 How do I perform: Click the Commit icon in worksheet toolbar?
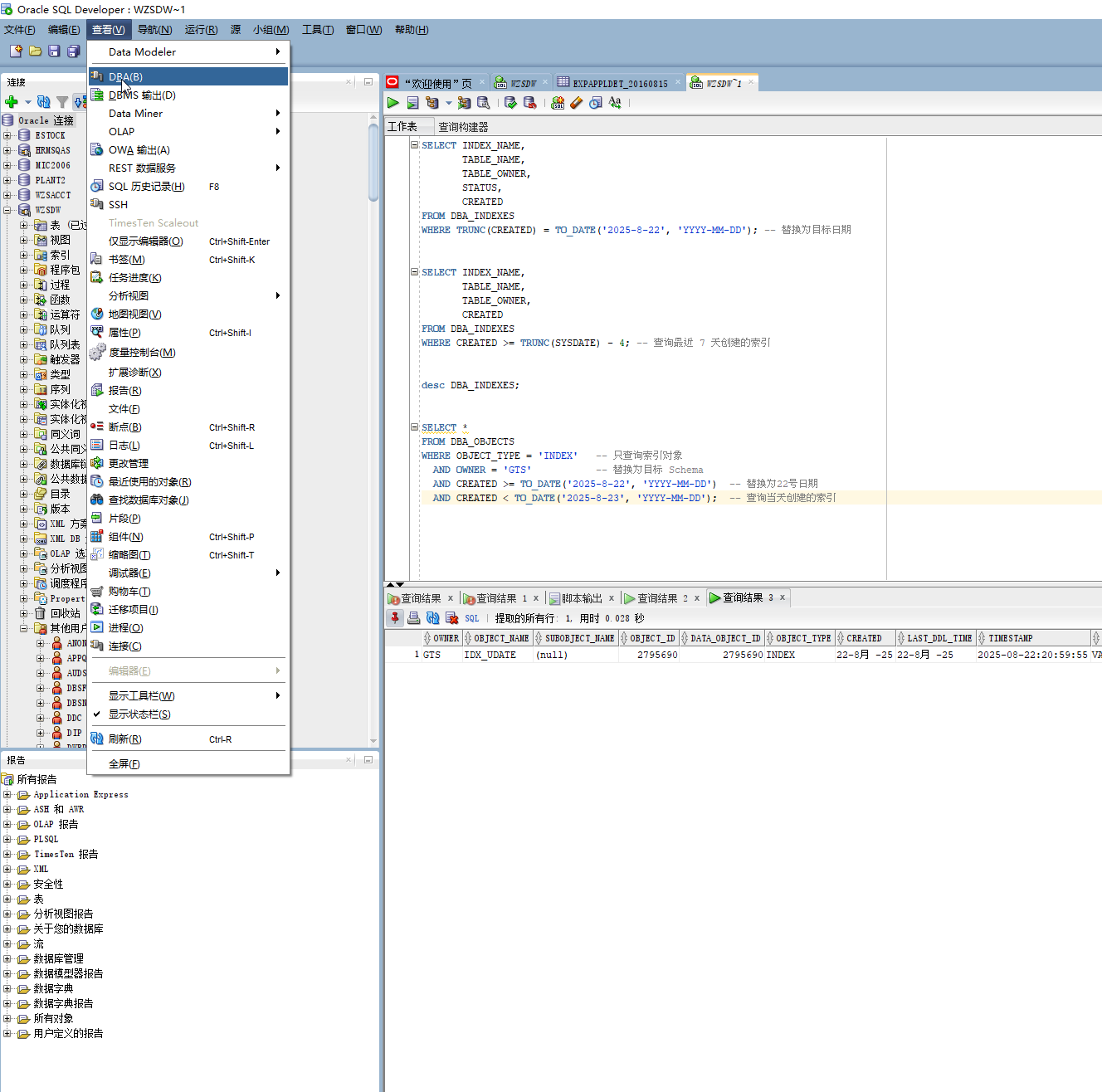coord(510,103)
